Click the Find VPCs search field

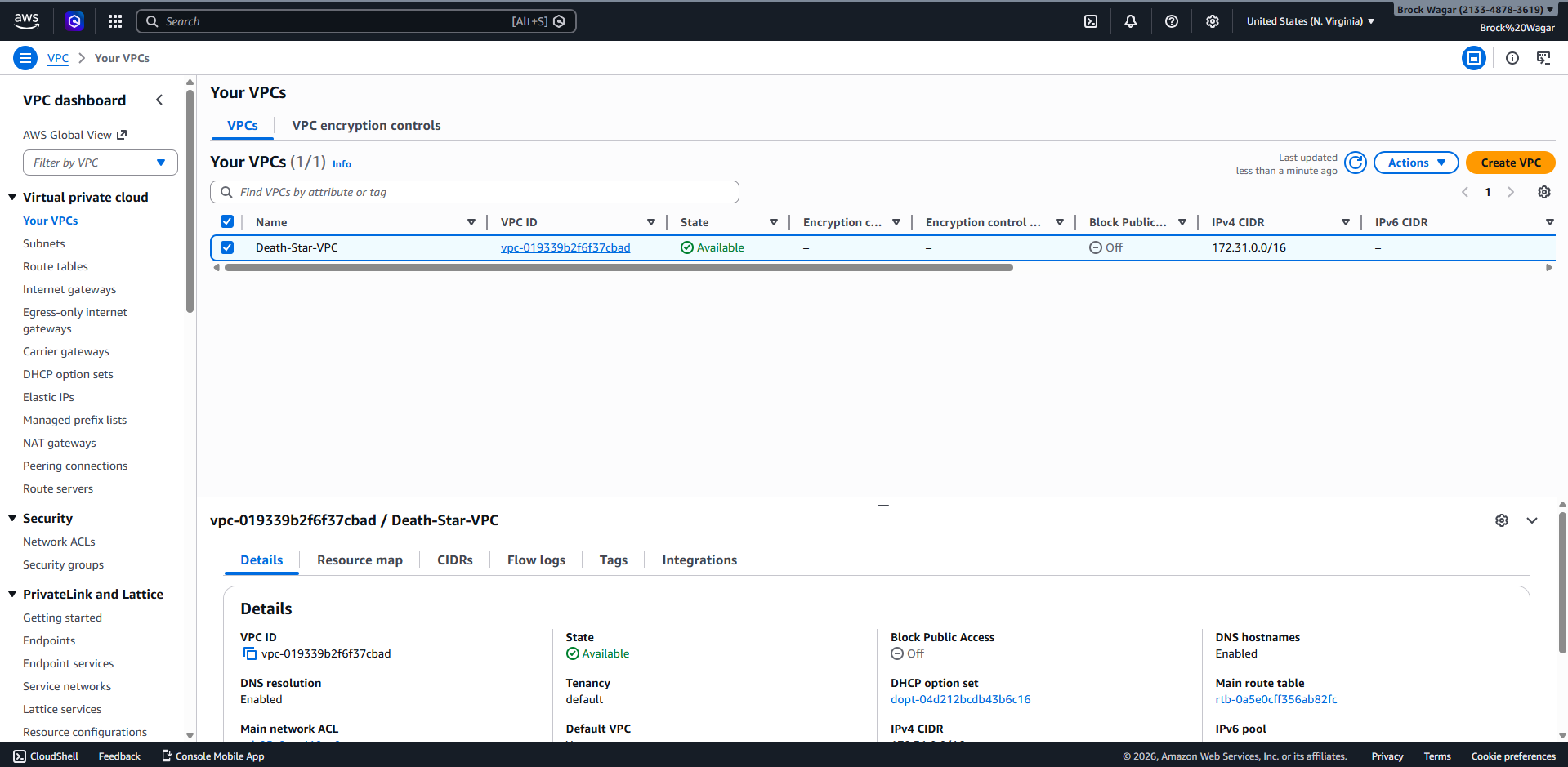click(x=475, y=192)
